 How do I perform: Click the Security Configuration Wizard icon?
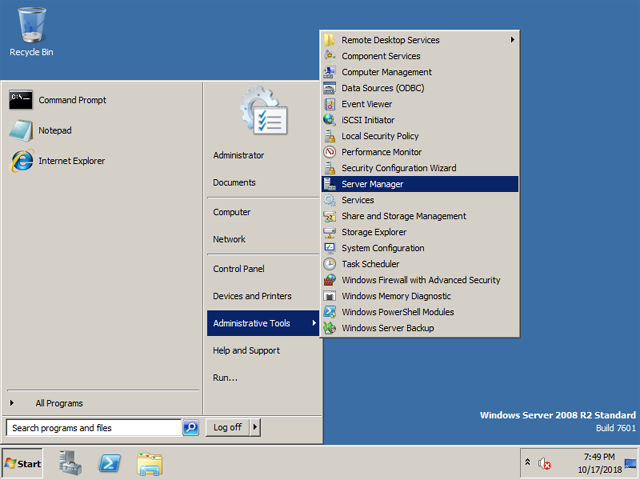point(329,168)
